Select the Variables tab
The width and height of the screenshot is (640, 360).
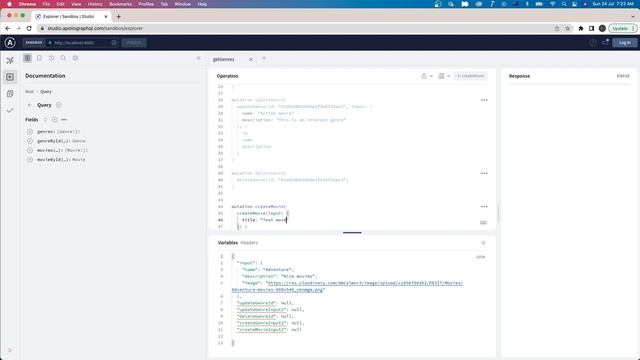pos(228,242)
